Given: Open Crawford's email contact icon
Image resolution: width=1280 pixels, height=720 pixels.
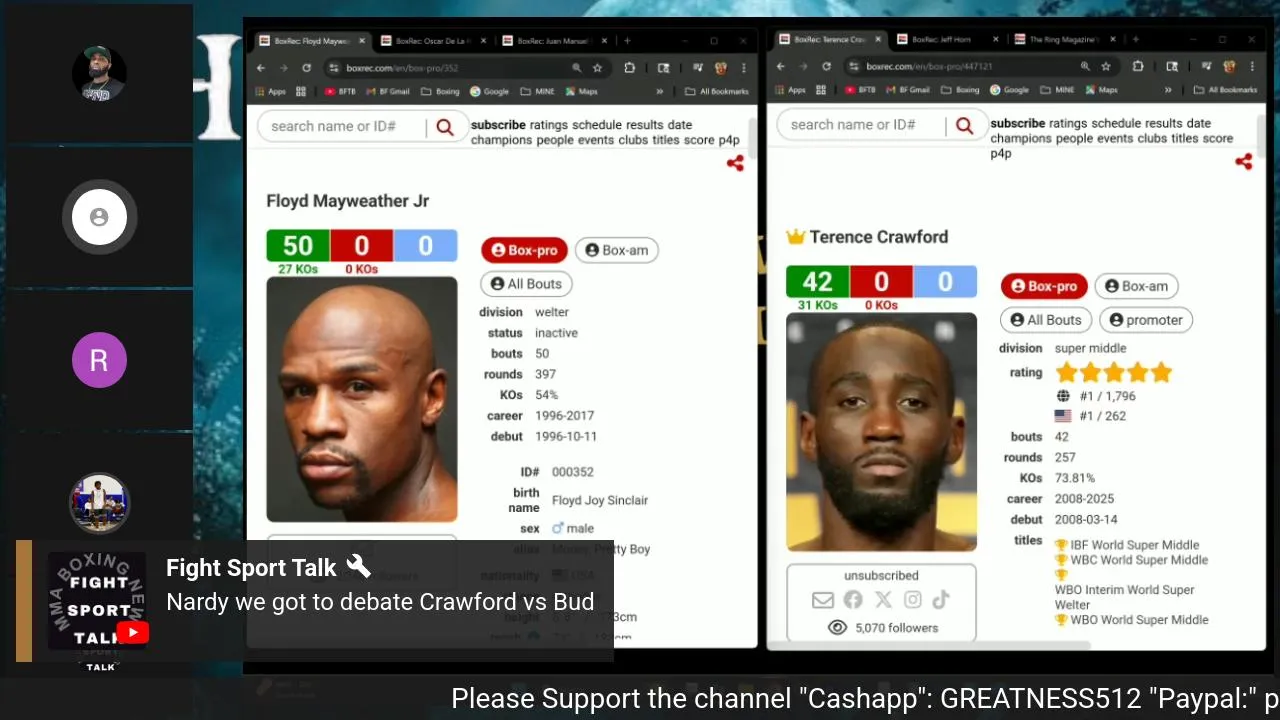Looking at the screenshot, I should [822, 600].
